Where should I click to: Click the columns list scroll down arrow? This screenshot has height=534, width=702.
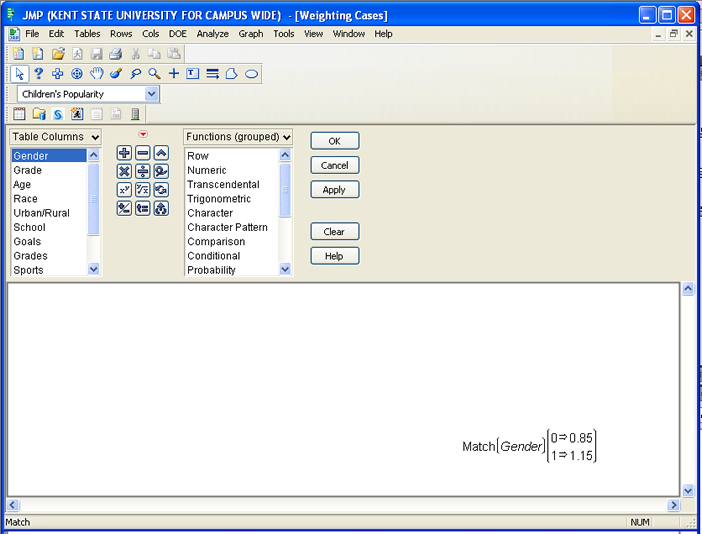(x=94, y=269)
